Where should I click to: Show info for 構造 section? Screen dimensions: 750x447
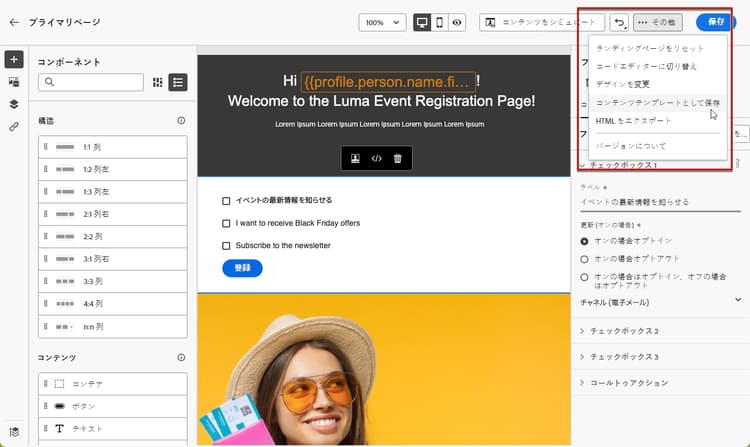(x=181, y=120)
